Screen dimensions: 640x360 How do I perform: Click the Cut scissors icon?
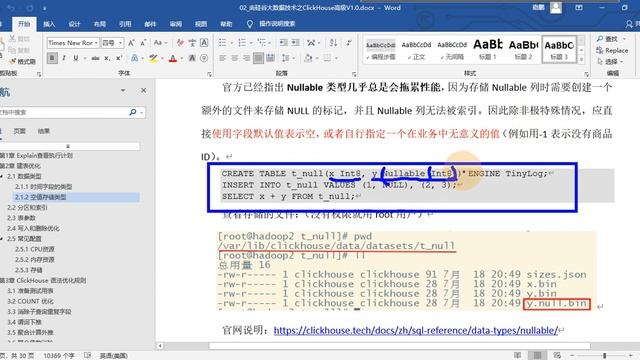(x=11, y=38)
